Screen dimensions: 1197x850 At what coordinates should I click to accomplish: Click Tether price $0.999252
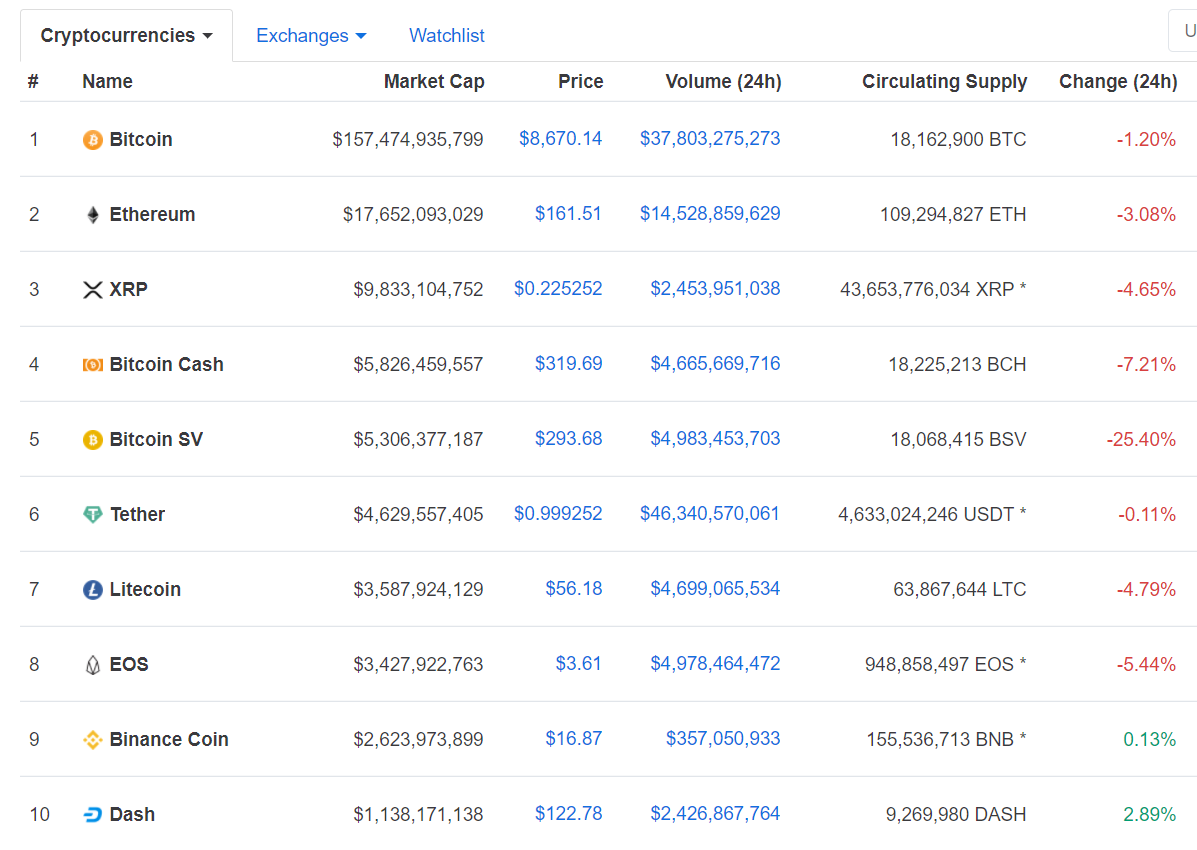pyautogui.click(x=558, y=514)
